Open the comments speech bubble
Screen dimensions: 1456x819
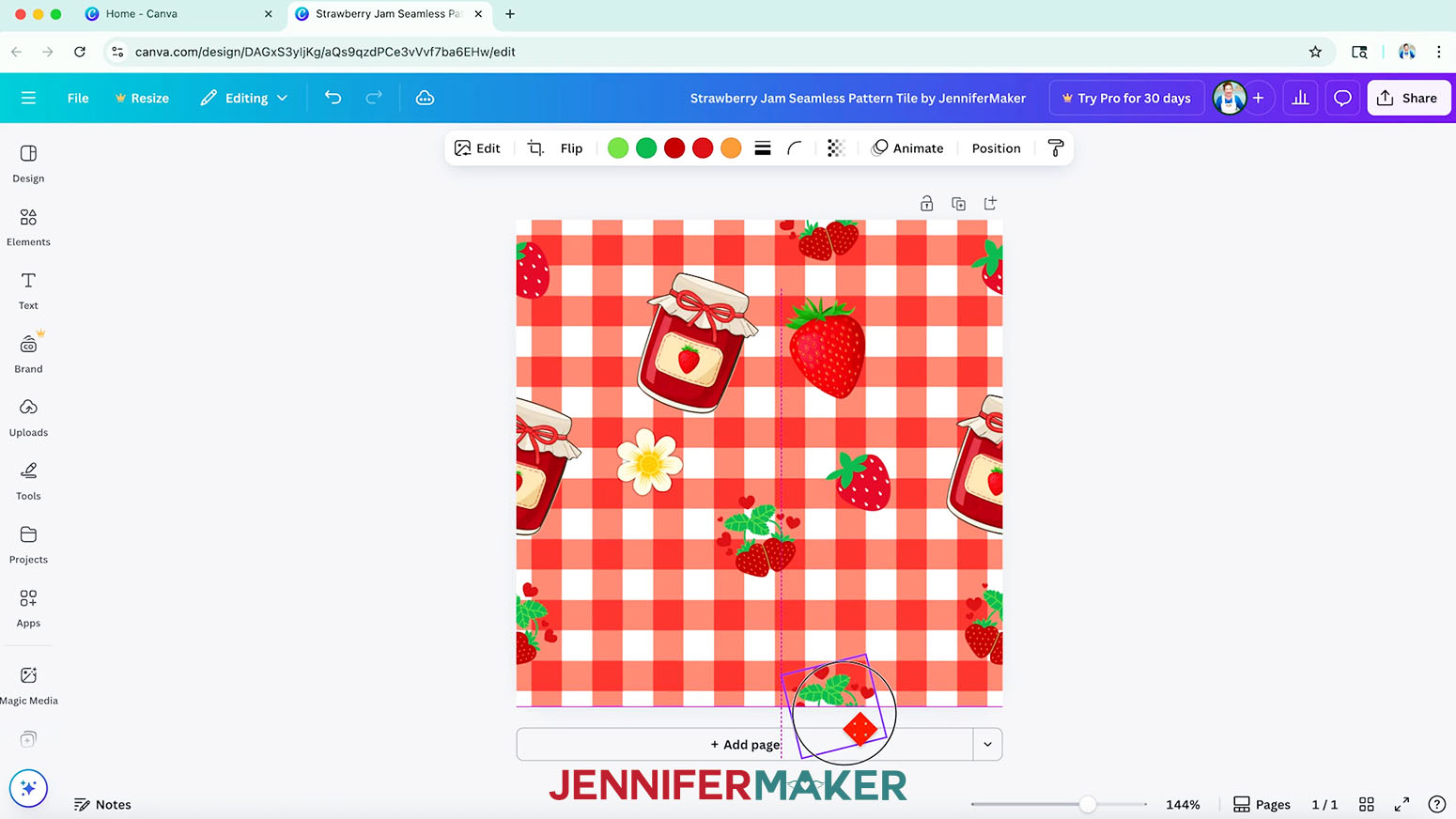[1342, 98]
